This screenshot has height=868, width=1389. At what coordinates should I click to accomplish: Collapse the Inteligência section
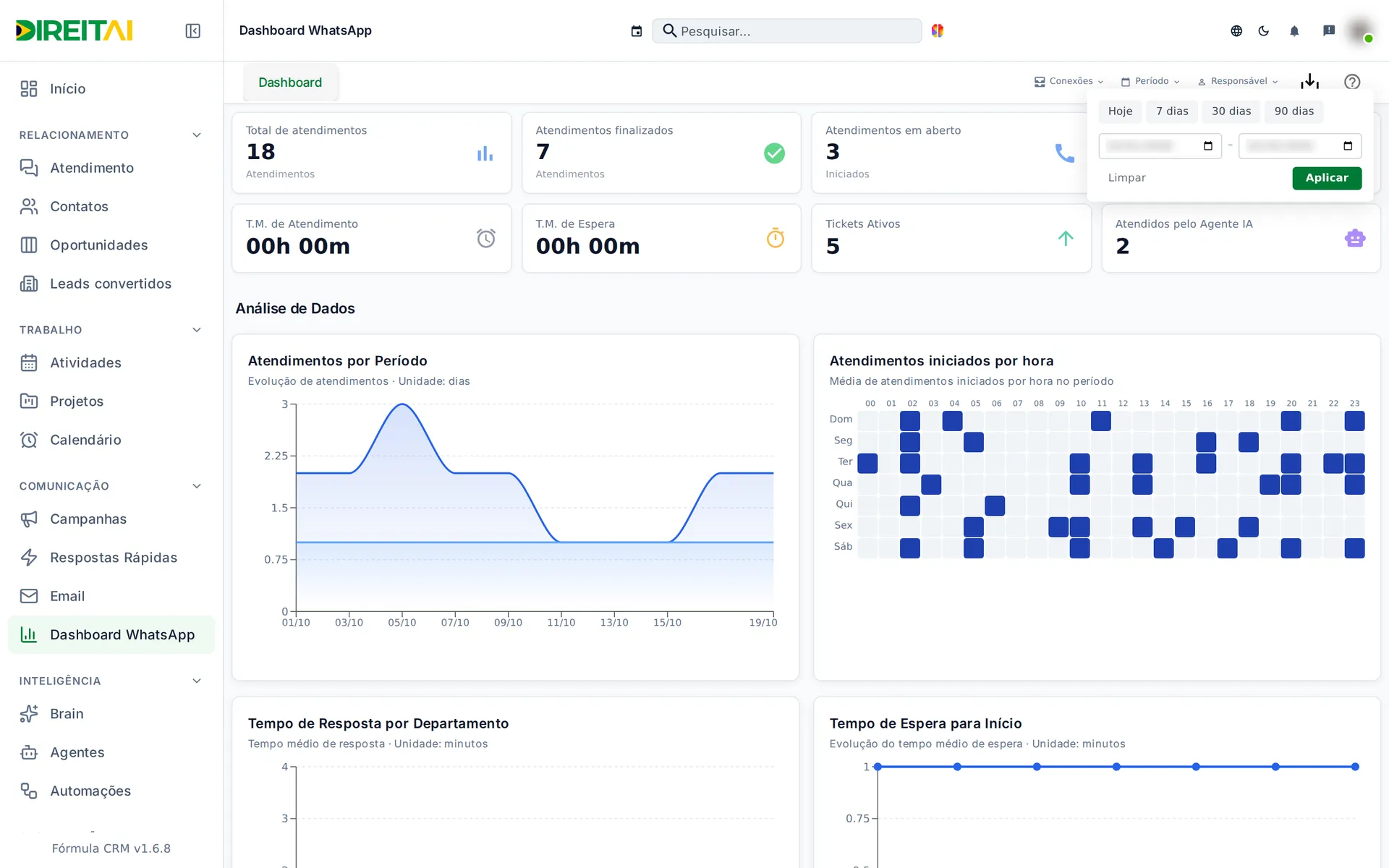[197, 681]
